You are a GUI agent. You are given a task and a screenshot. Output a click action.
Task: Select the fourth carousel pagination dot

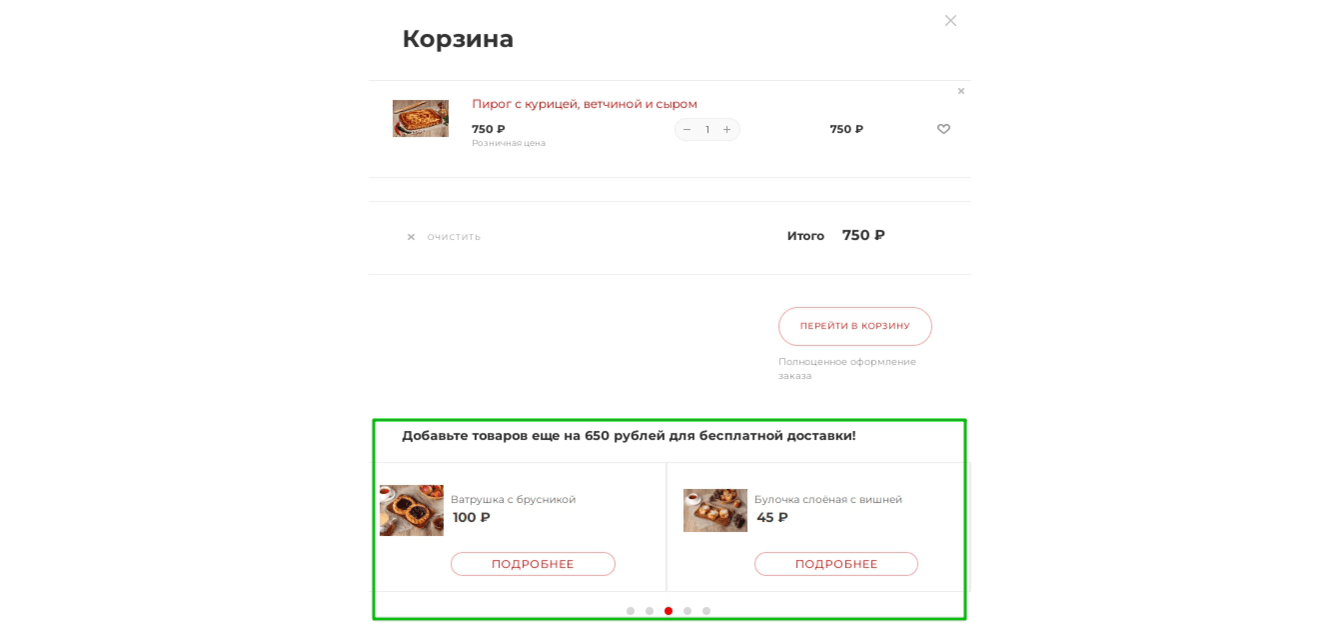687,611
